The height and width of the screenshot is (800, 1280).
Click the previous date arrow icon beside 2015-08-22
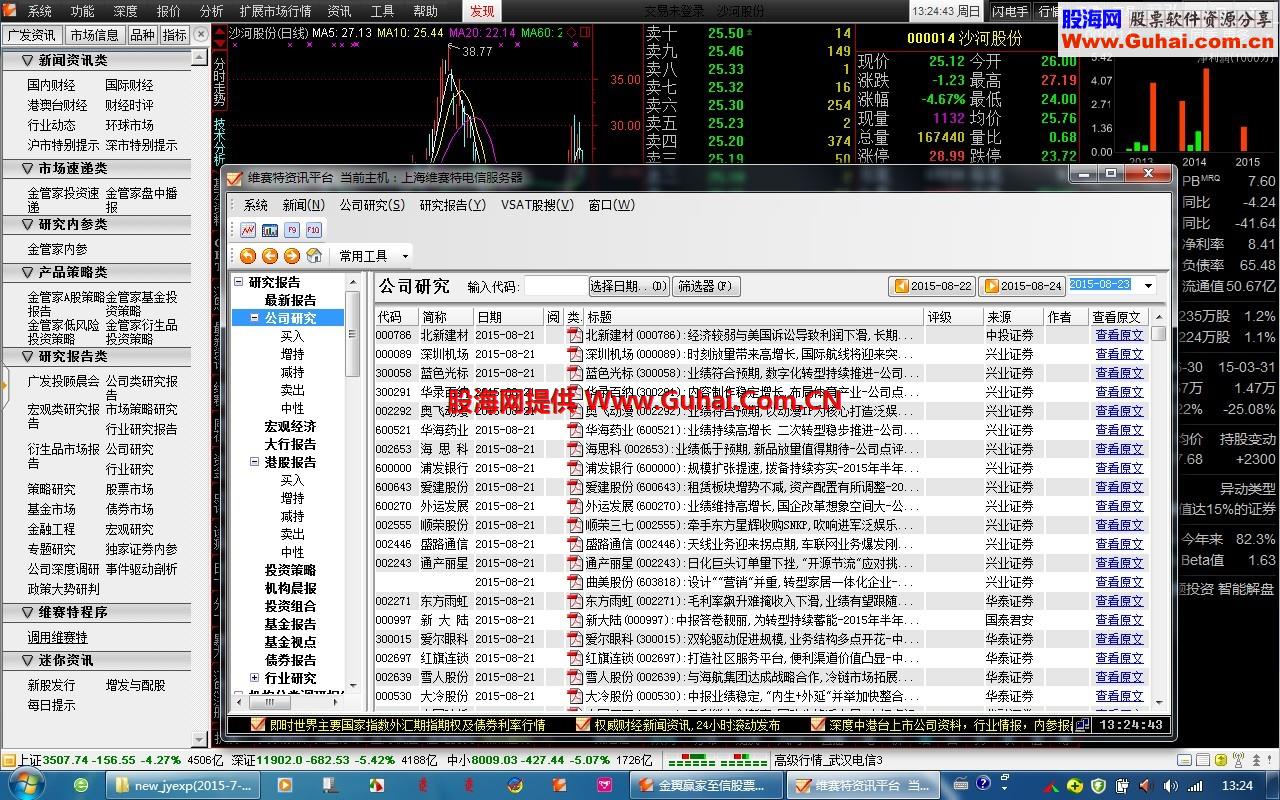point(901,286)
